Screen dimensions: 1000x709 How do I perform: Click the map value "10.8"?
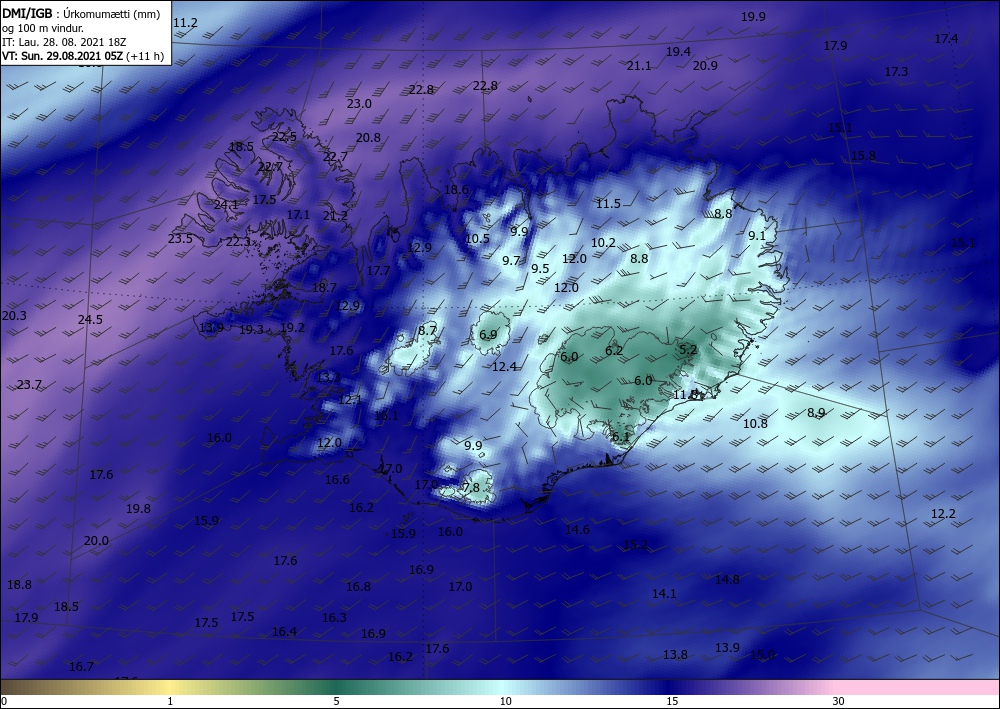755,423
